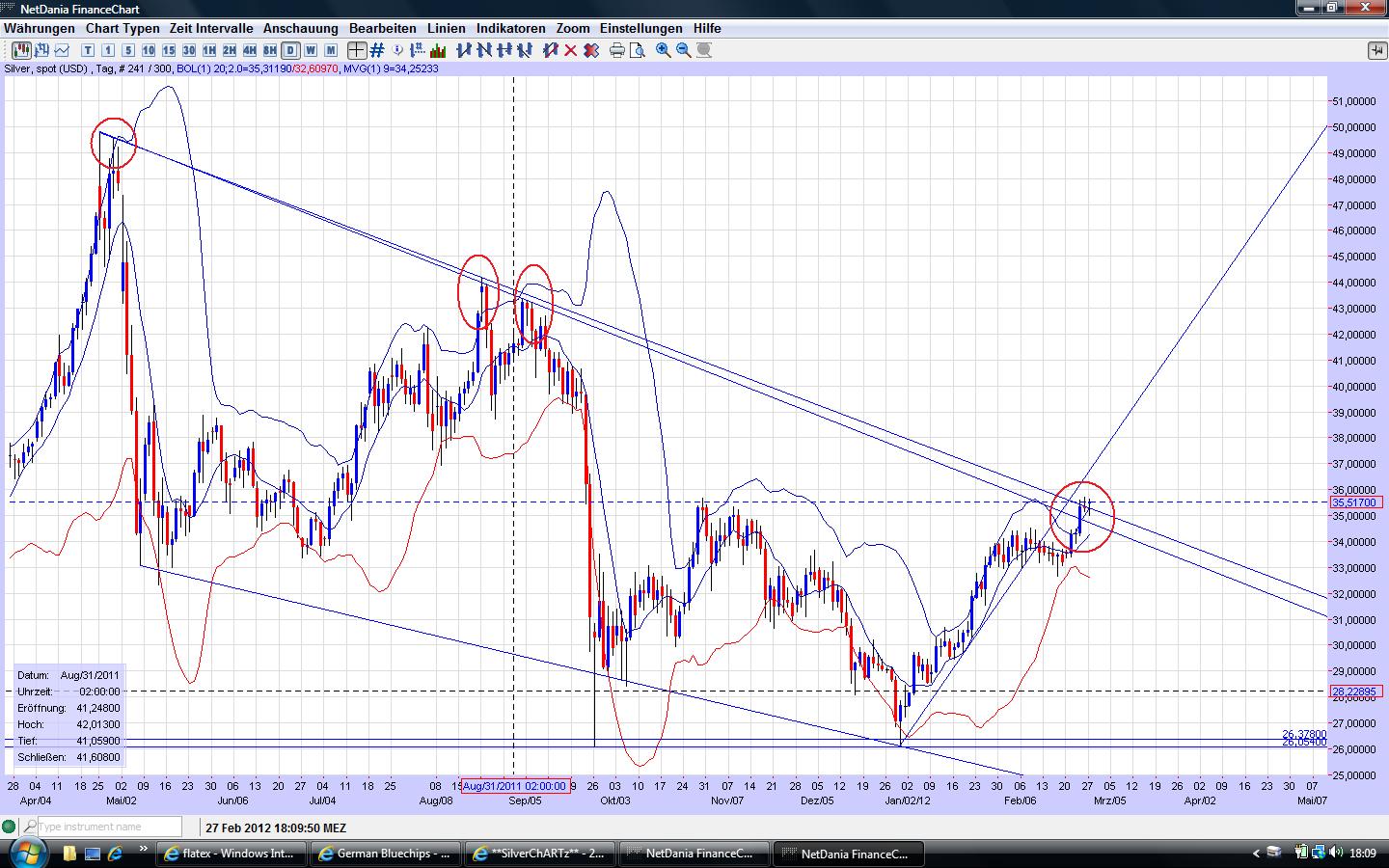Click the green connection status indicator
Image resolution: width=1389 pixels, height=868 pixels.
pyautogui.click(x=9, y=827)
